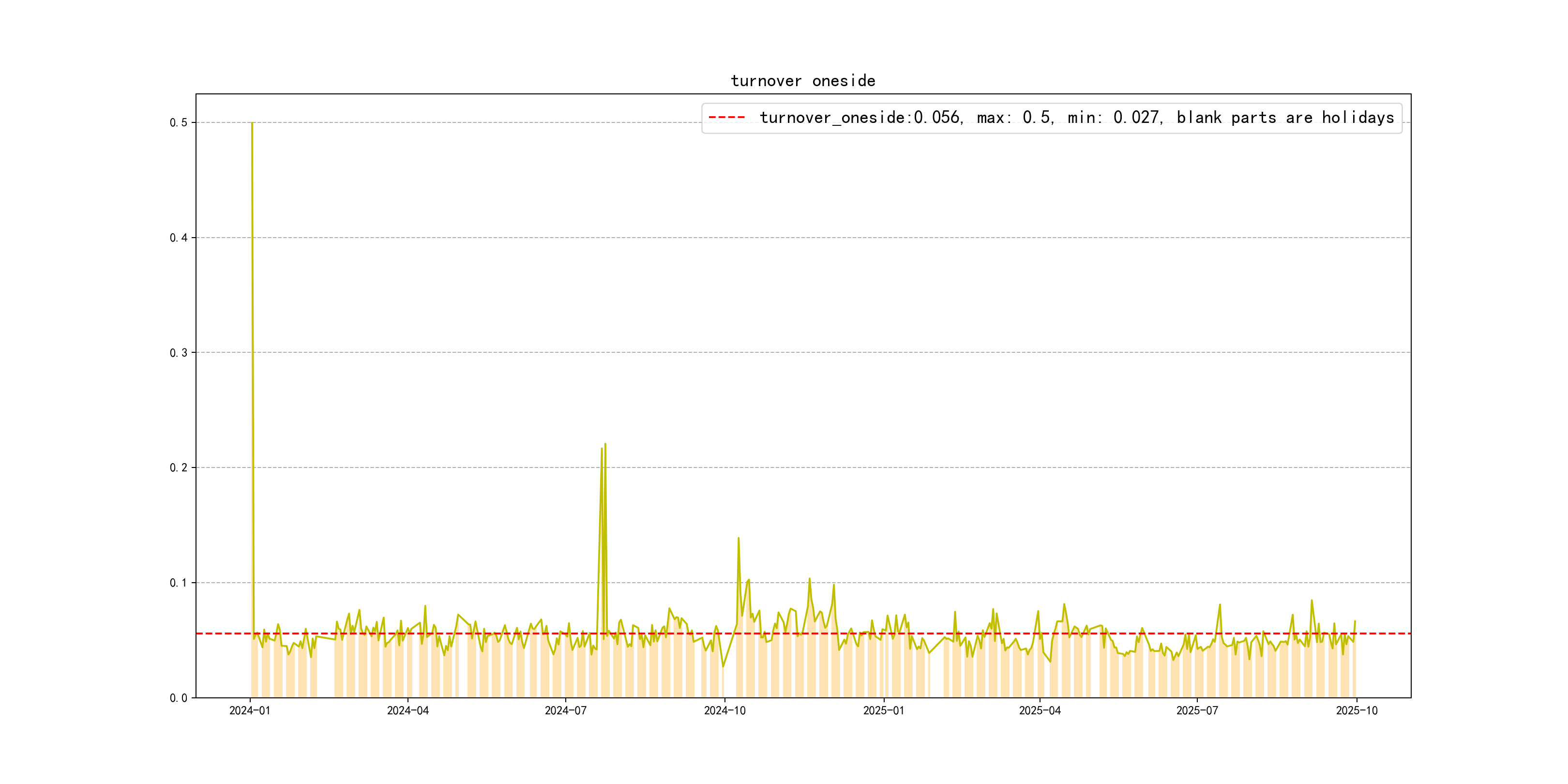Click the 2024-10 x-axis label
Image resolution: width=1568 pixels, height=784 pixels.
[724, 710]
